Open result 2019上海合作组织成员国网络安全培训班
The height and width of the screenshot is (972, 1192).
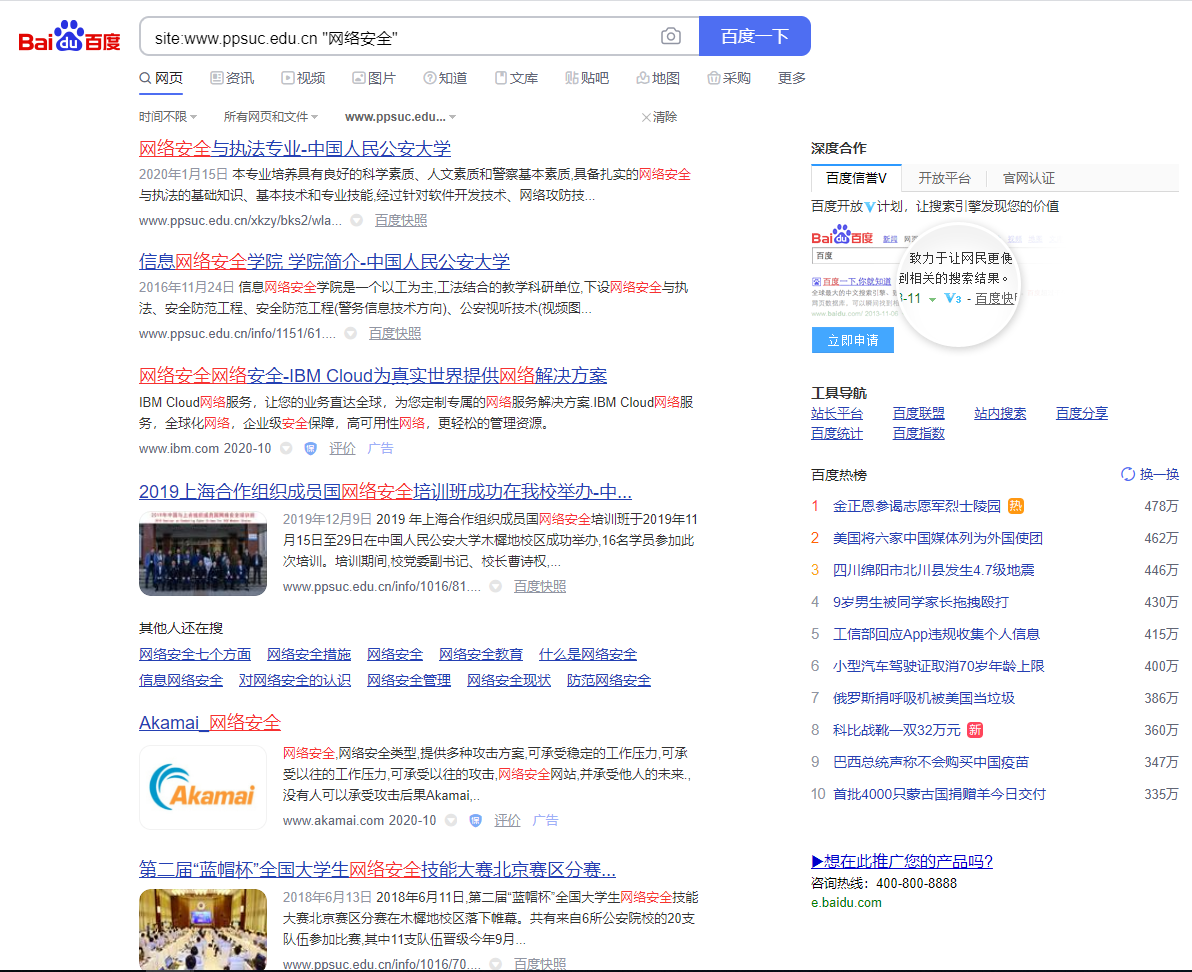[x=385, y=492]
